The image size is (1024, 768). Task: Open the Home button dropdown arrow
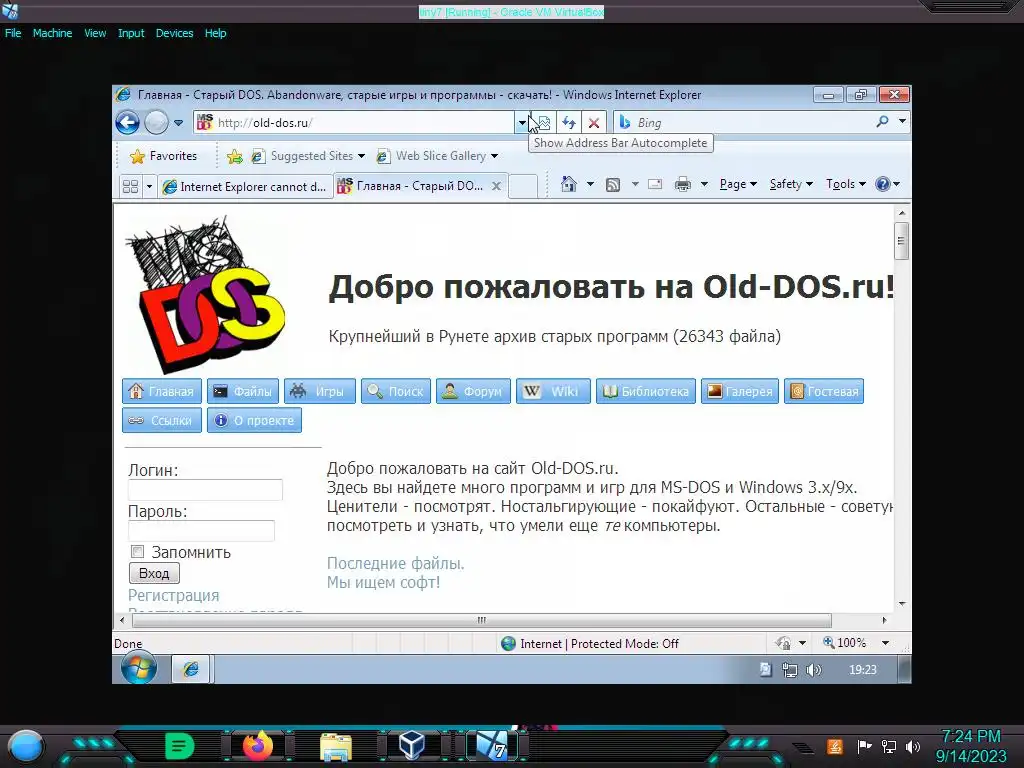point(590,184)
